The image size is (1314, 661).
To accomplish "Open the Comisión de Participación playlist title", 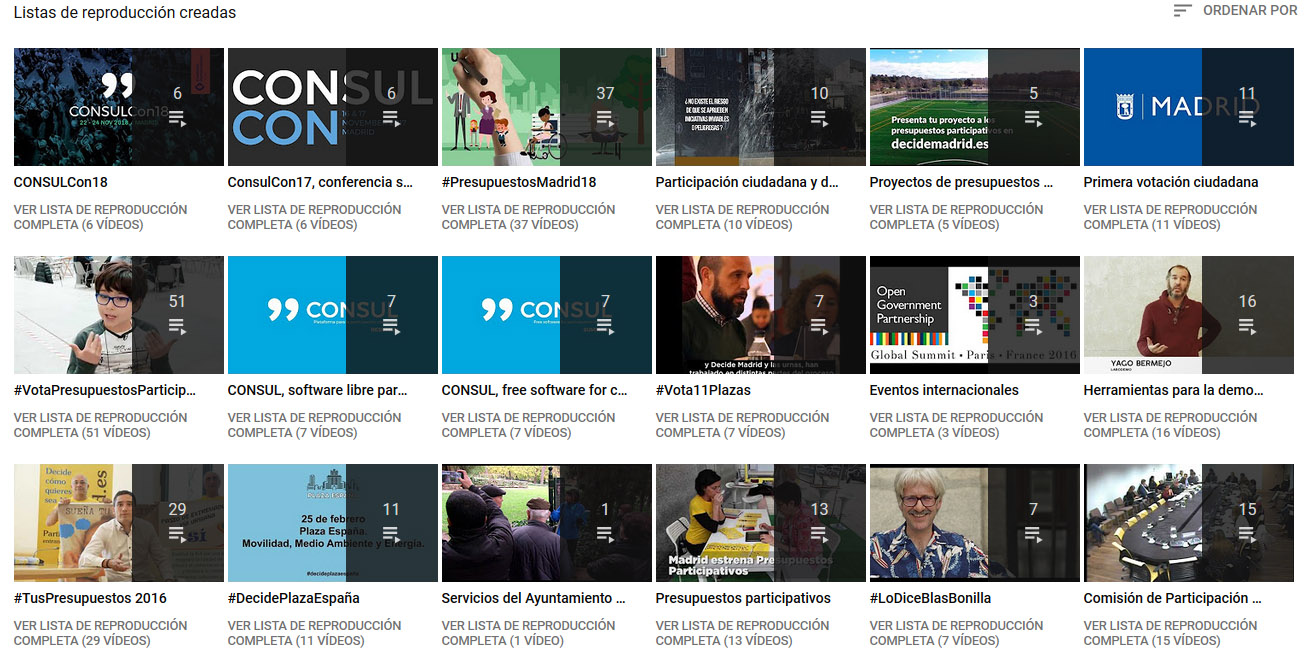I will point(1173,598).
